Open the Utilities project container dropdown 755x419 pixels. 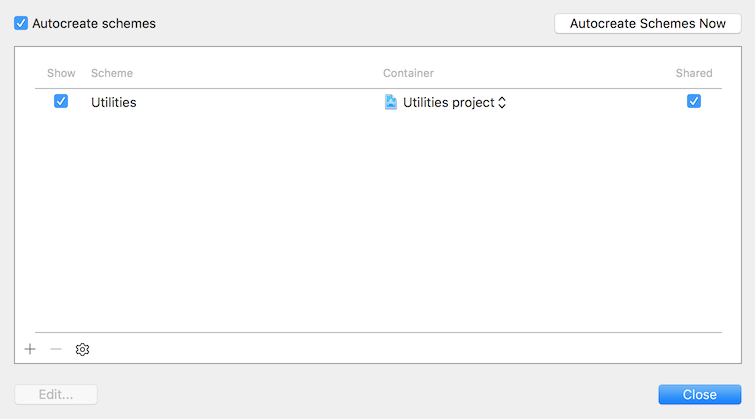pos(446,102)
